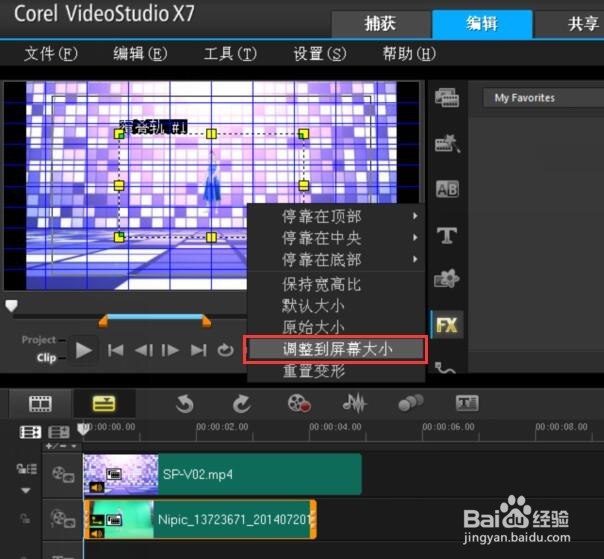Click the video track reel icon
This screenshot has height=559, width=604.
click(x=63, y=474)
